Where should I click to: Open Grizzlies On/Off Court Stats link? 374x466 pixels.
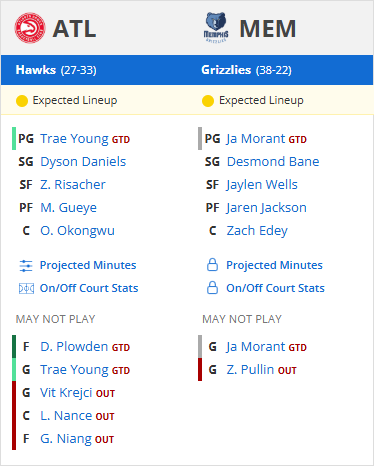coord(275,288)
